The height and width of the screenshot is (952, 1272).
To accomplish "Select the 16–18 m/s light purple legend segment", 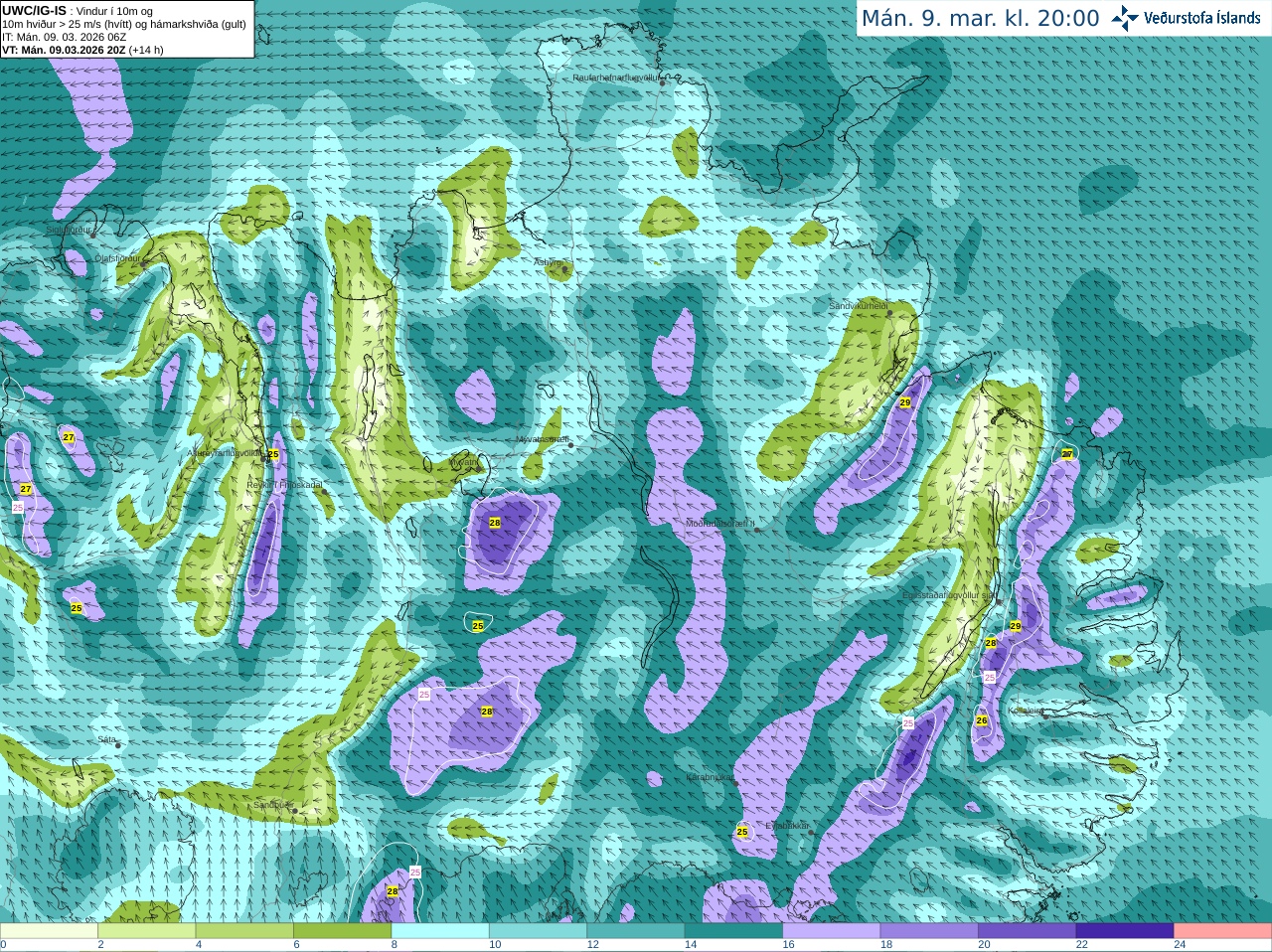I will pos(832,931).
